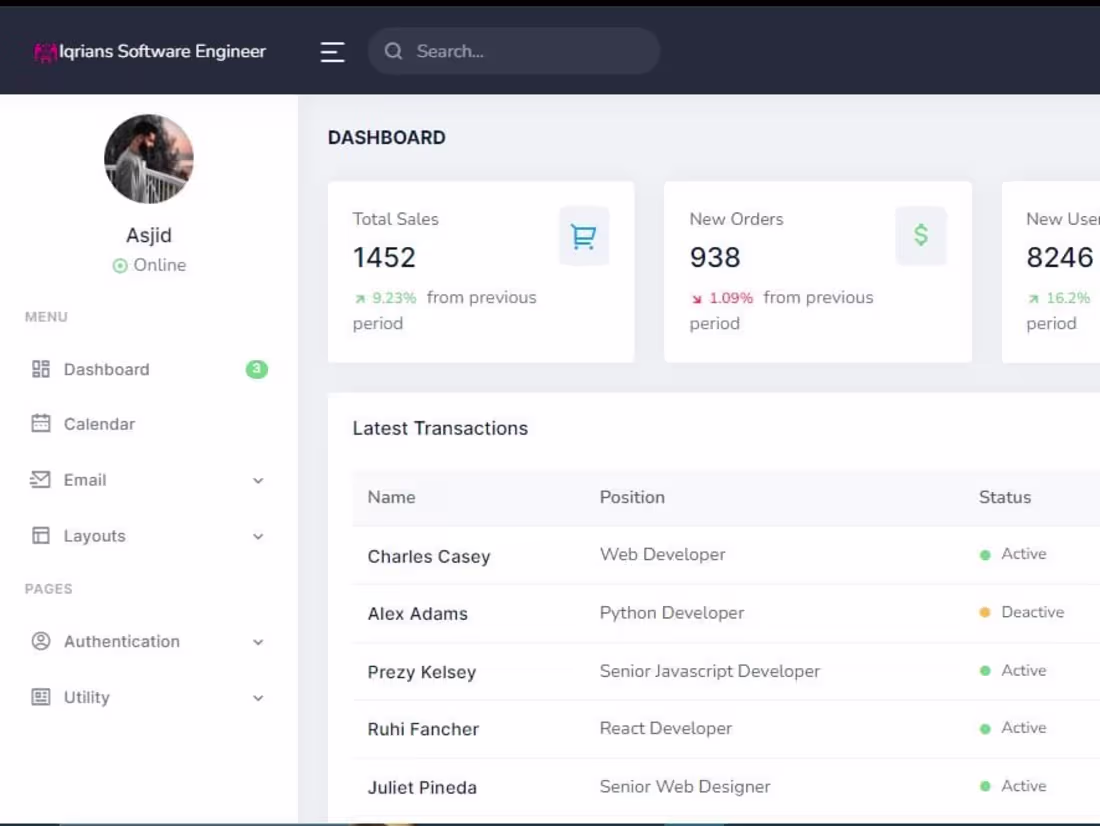Click the Latest Transactions heading
The image size is (1100, 826).
[440, 428]
